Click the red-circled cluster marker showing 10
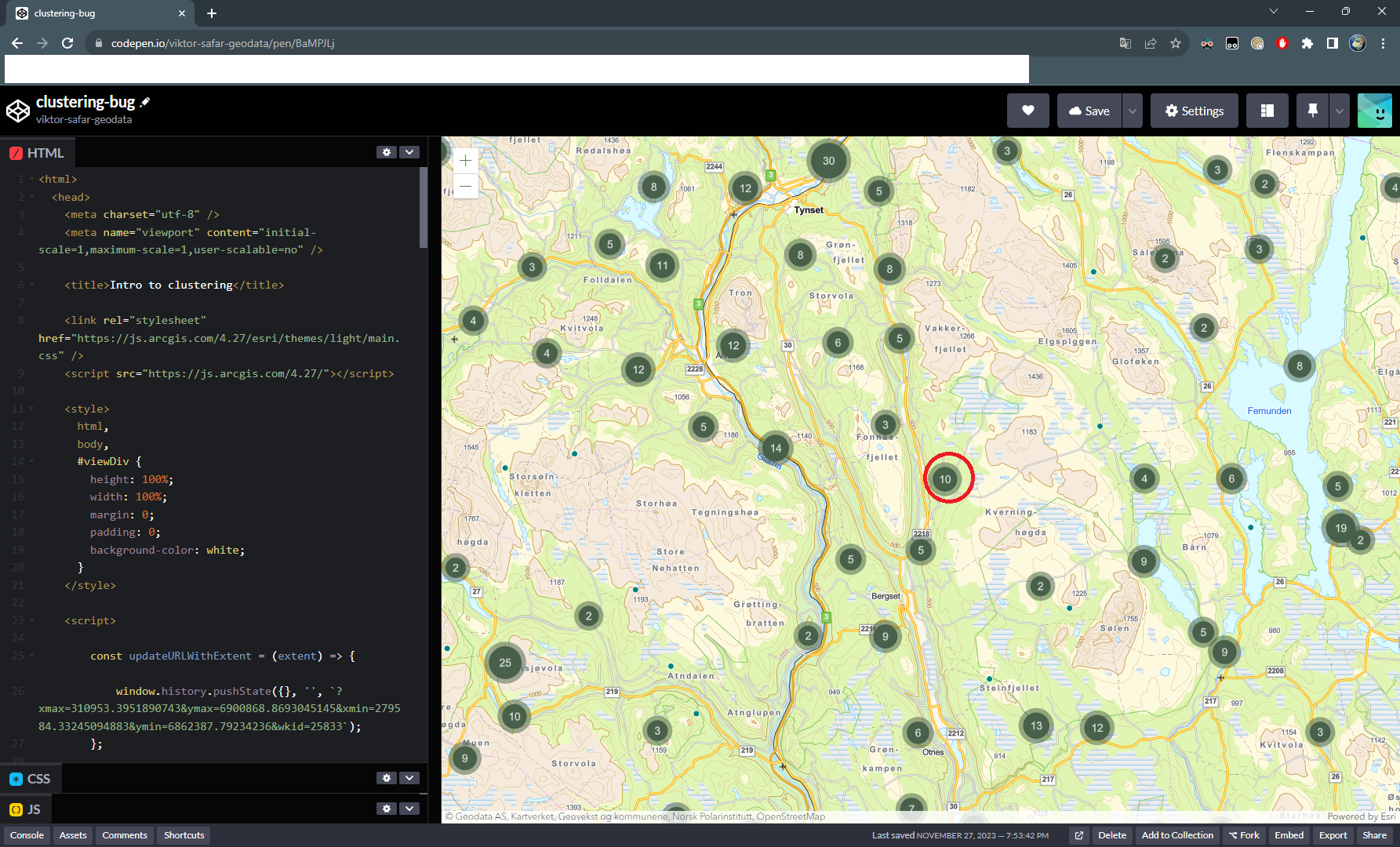The height and width of the screenshot is (847, 1400). (x=946, y=478)
